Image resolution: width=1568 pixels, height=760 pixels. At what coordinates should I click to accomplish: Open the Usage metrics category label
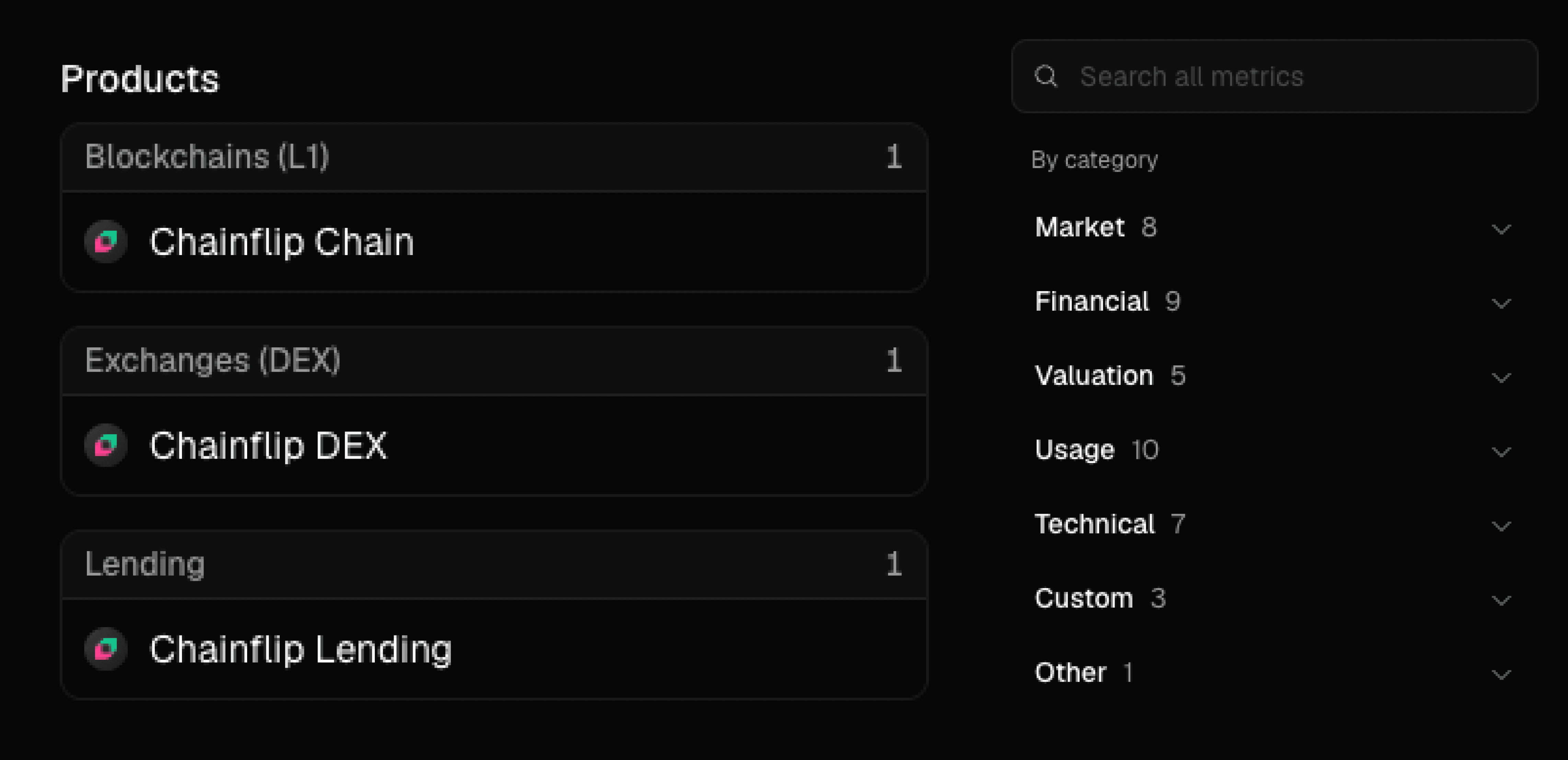click(1074, 450)
